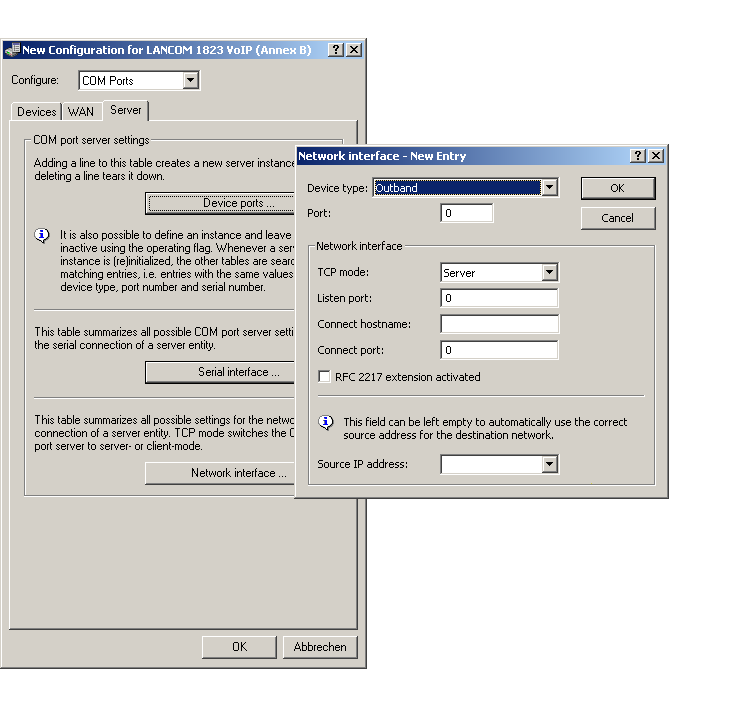756x707 pixels.
Task: Close the Network interface dialog
Action: 656,156
